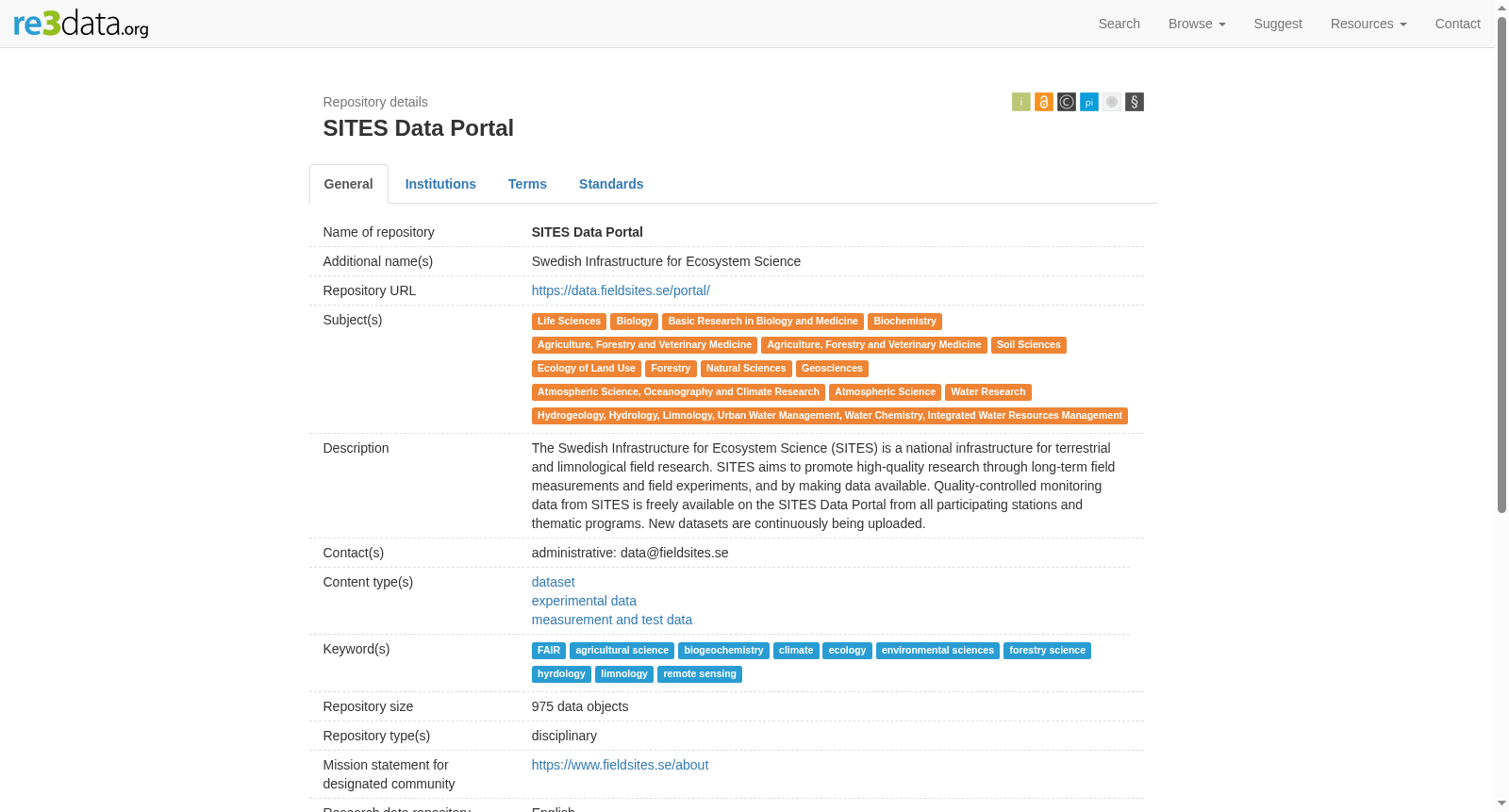Click the SITES Data Portal page heading
This screenshot has width=1509, height=812.
(x=418, y=128)
